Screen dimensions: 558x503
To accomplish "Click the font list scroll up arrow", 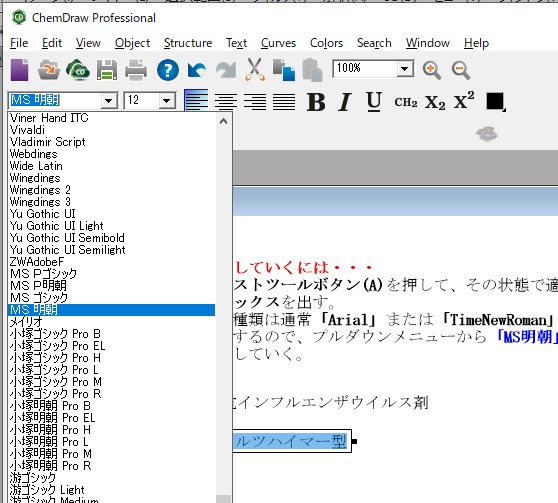I will click(223, 122).
